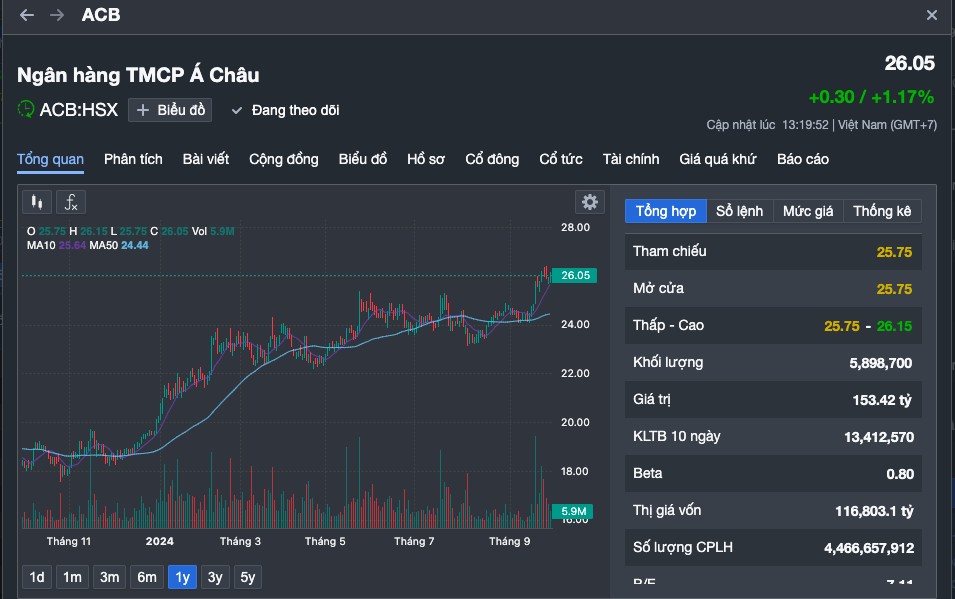Click Số lượng CPLH value 4,466,657,912

coord(869,548)
